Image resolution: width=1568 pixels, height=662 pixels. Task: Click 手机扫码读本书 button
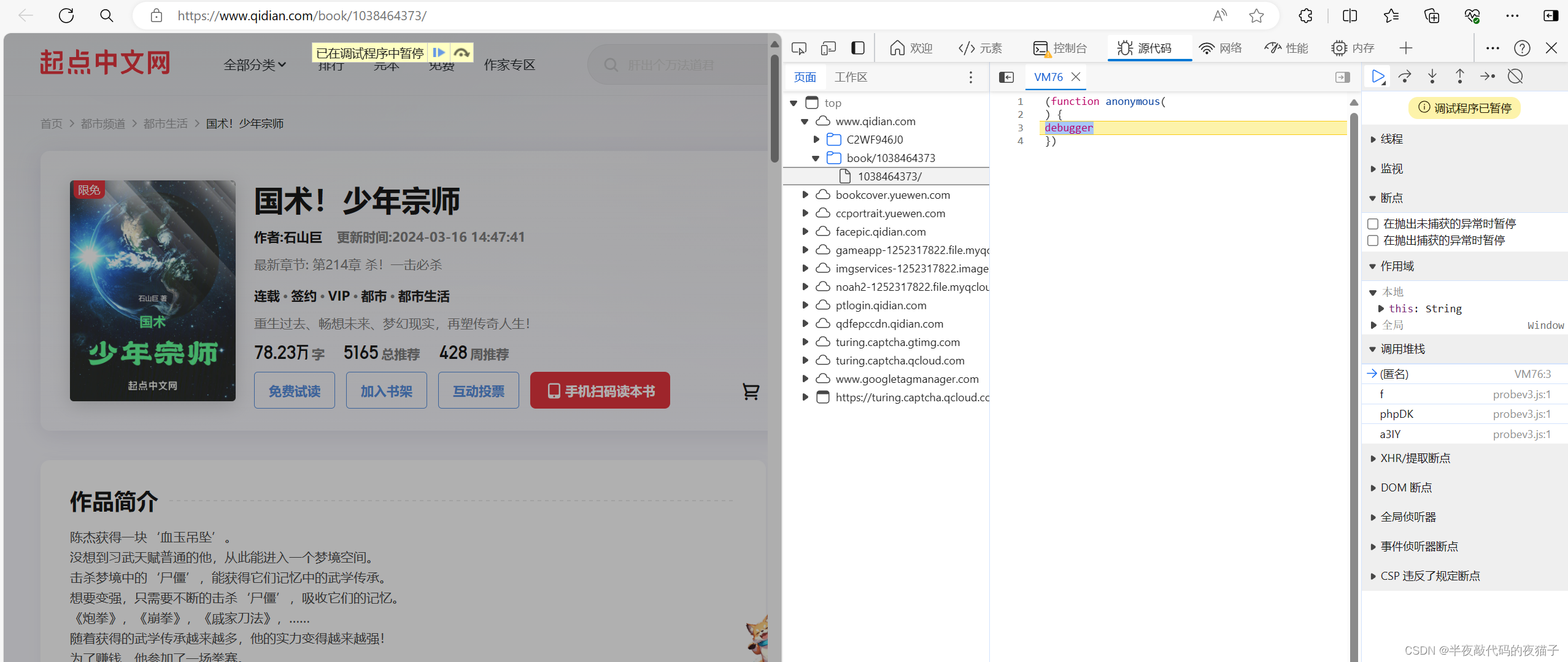(x=600, y=391)
